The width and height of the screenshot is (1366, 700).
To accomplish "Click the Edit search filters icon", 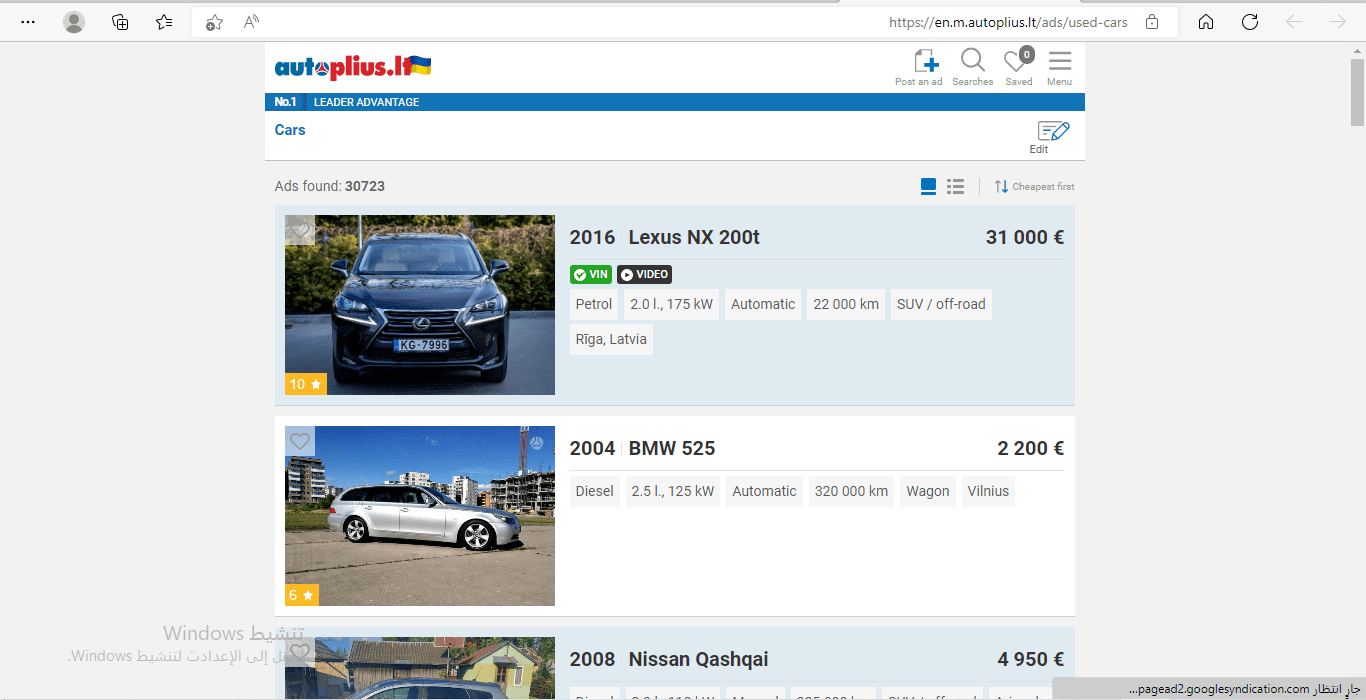I will (x=1052, y=132).
